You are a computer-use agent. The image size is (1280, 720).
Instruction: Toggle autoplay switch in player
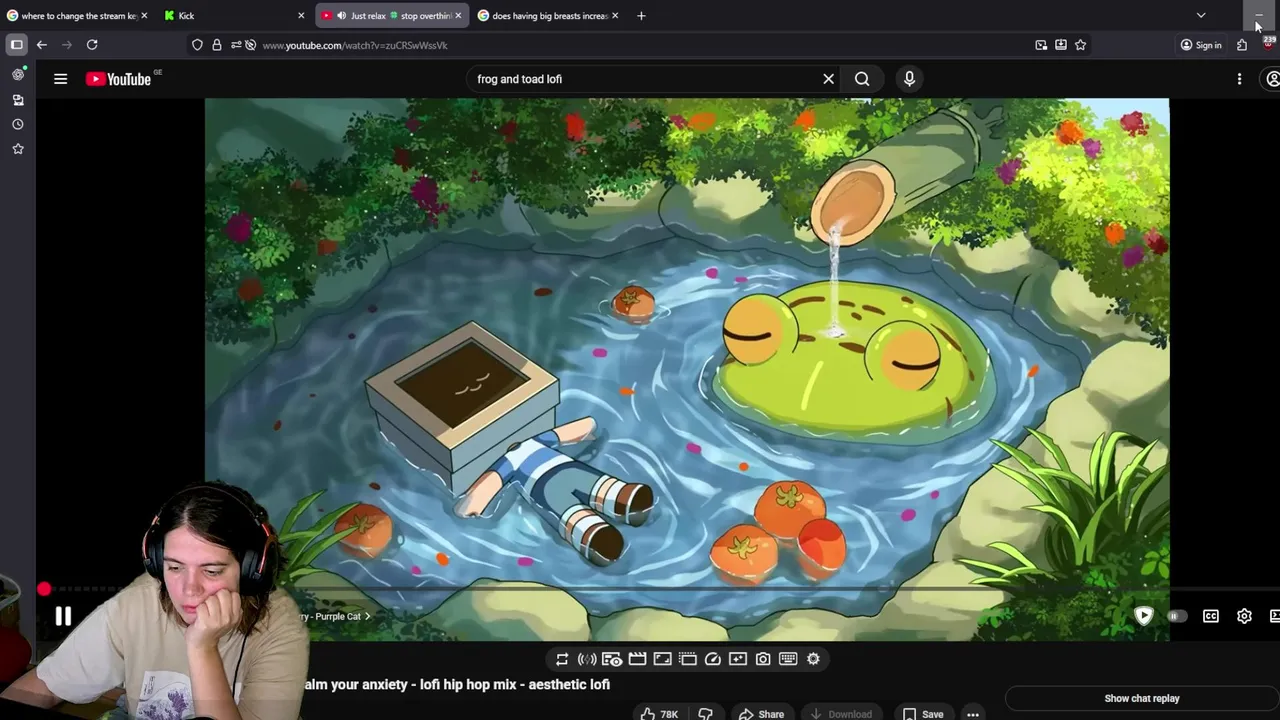[x=1177, y=617]
